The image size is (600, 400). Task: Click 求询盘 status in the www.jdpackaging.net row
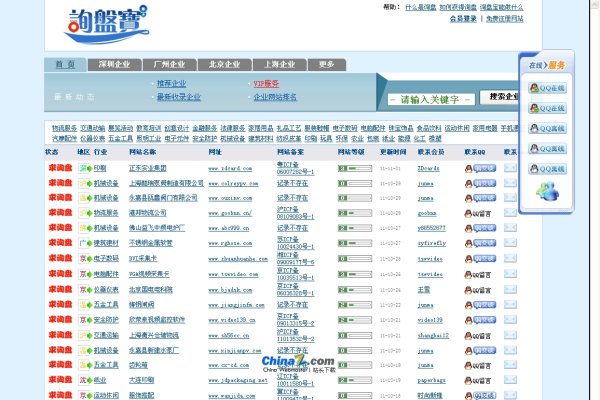click(60, 380)
